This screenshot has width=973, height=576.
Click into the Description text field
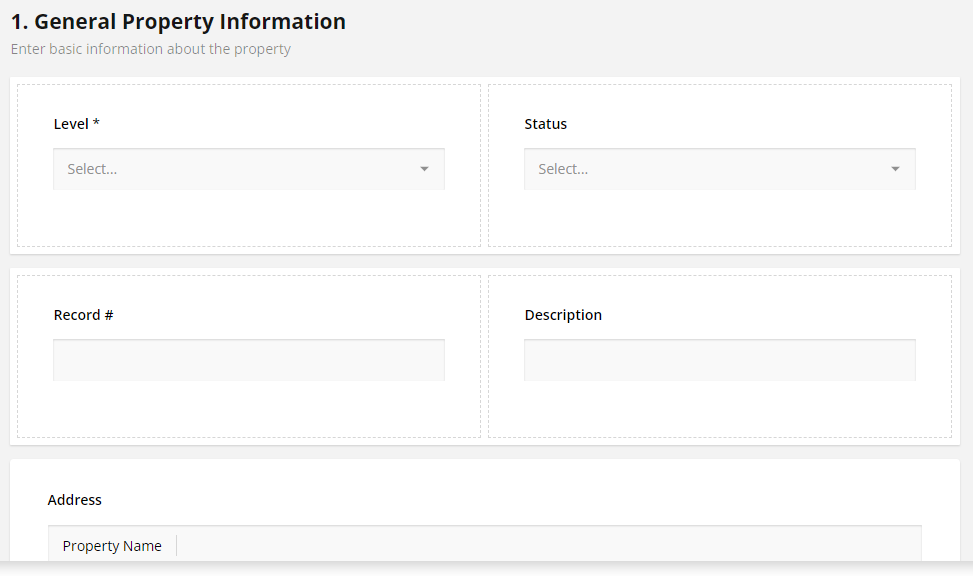pyautogui.click(x=719, y=360)
